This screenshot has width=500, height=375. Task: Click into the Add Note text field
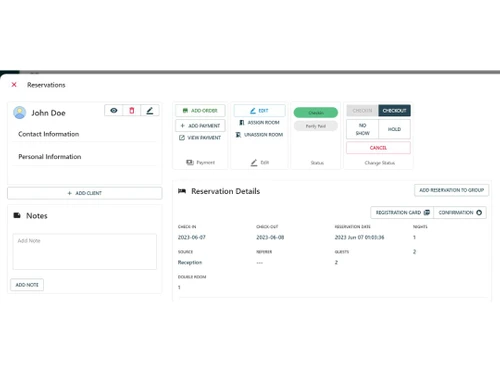(85, 251)
